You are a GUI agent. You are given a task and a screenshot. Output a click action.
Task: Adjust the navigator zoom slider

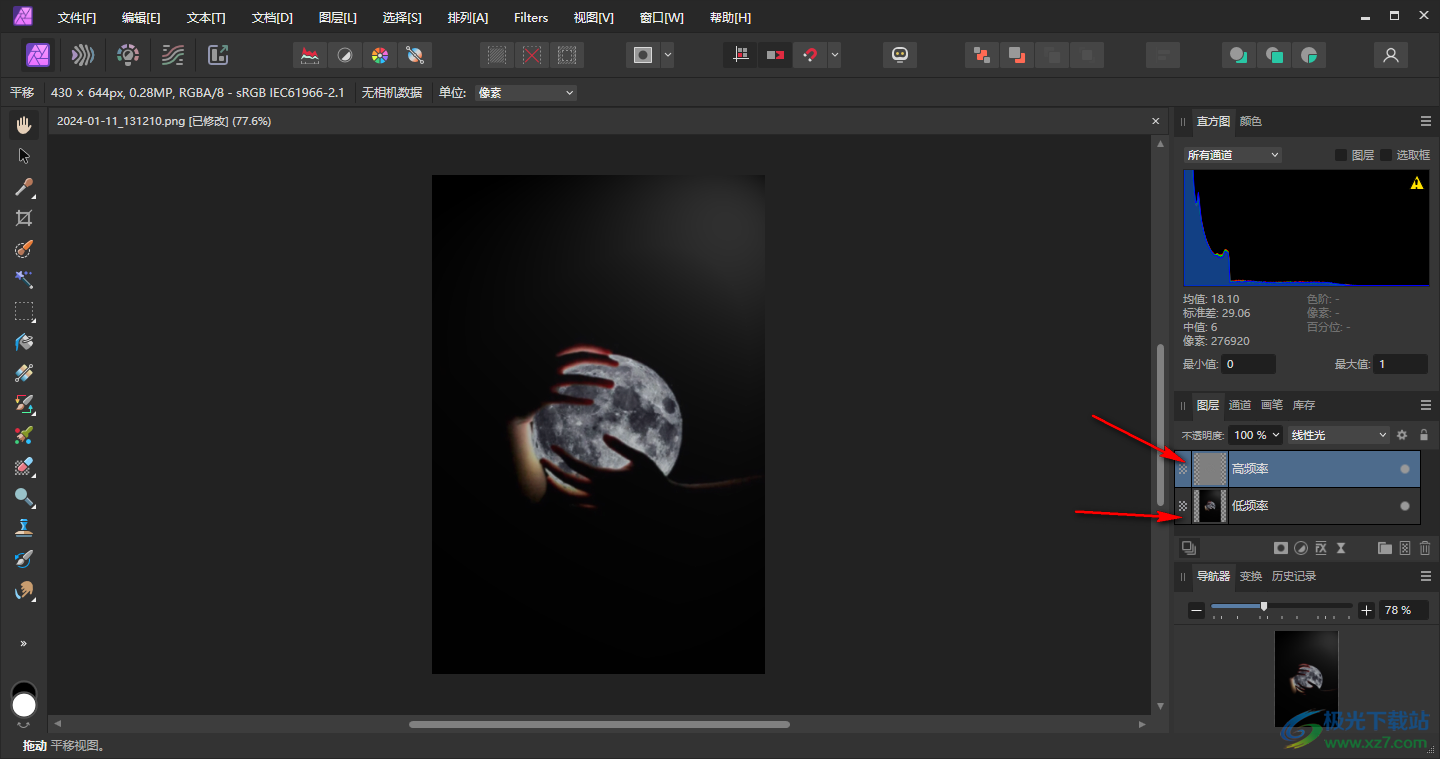(x=1282, y=606)
